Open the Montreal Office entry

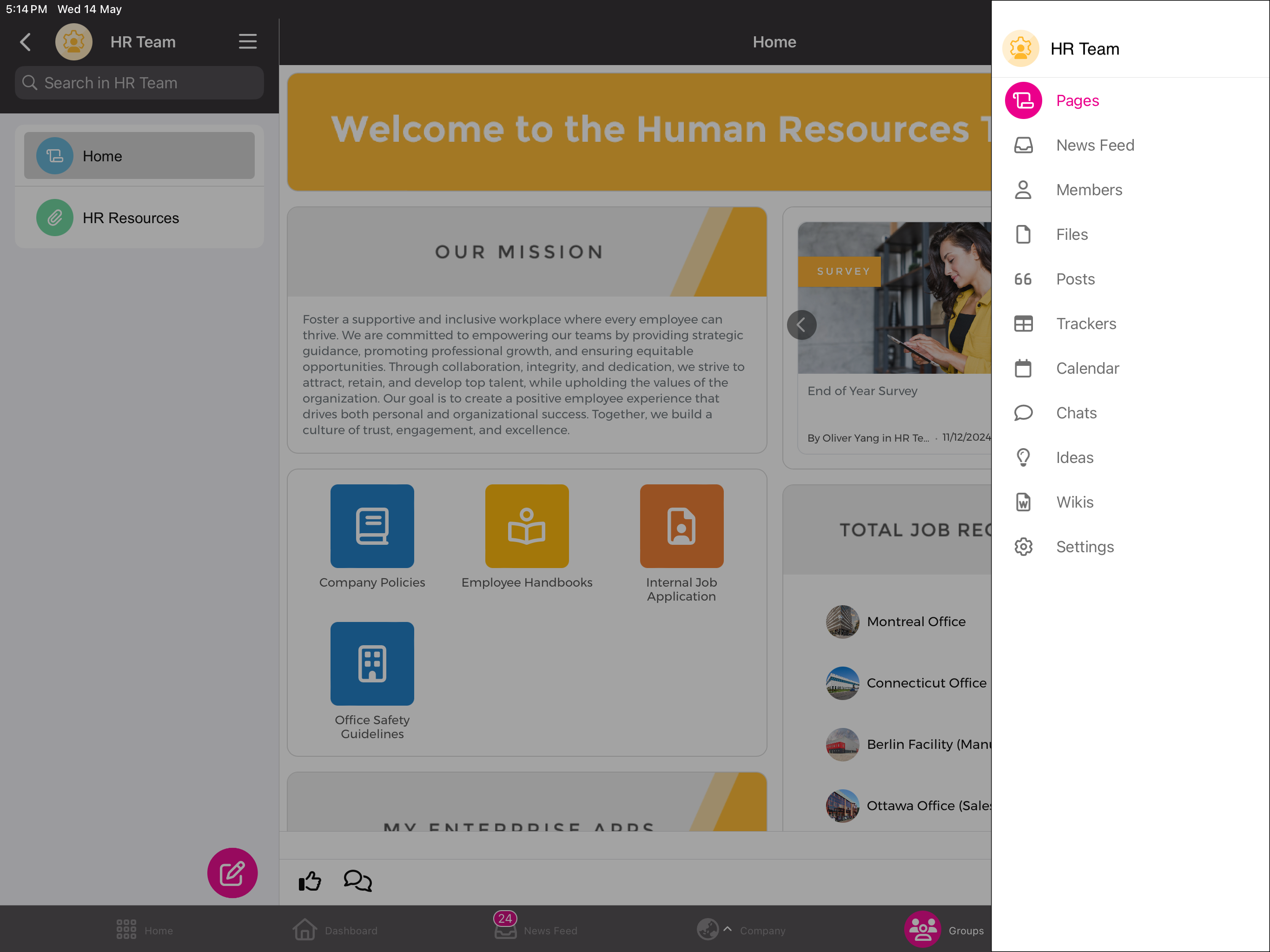coord(915,622)
